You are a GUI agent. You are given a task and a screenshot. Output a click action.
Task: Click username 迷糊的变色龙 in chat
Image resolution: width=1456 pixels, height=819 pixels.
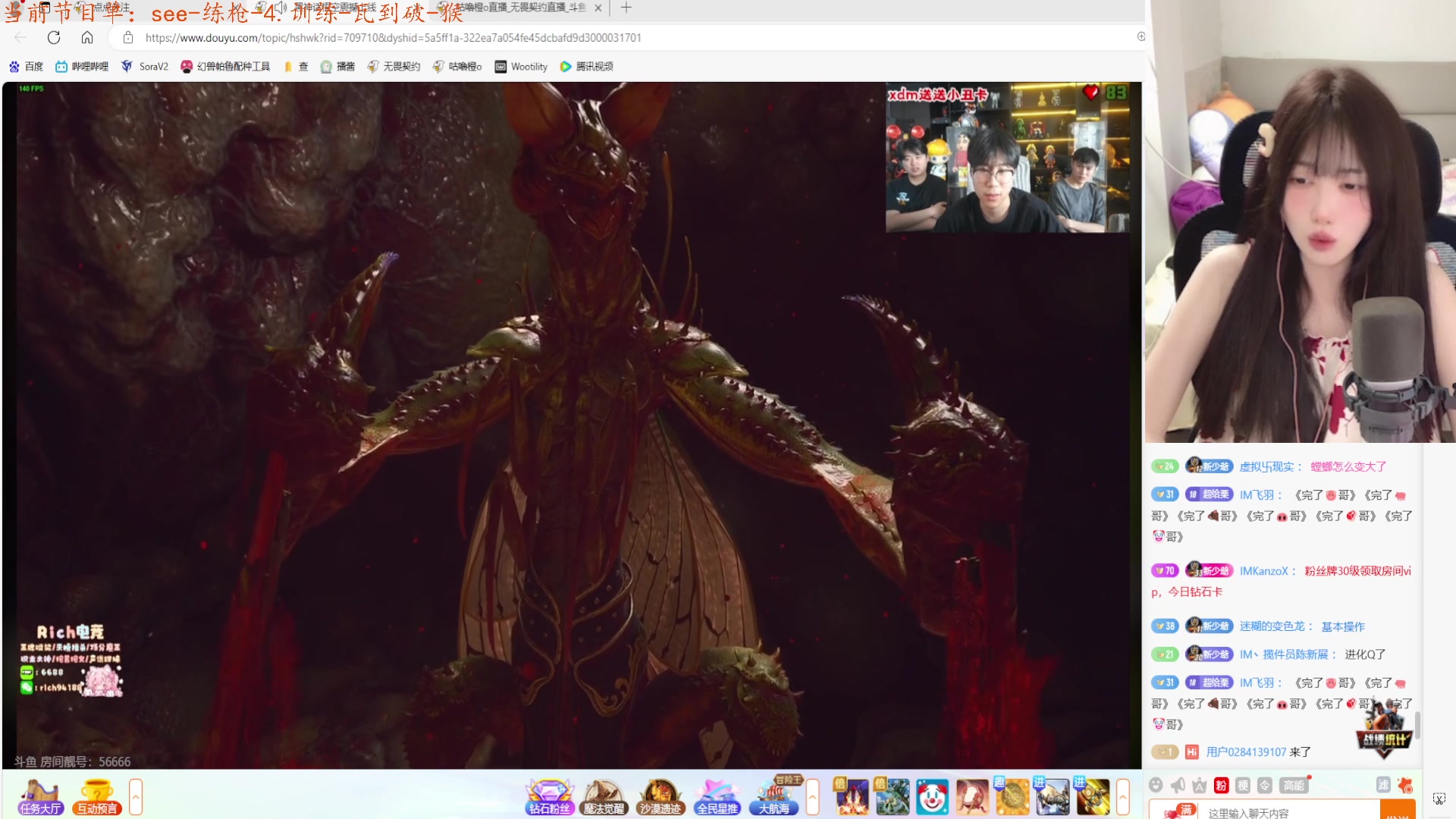tap(1272, 626)
